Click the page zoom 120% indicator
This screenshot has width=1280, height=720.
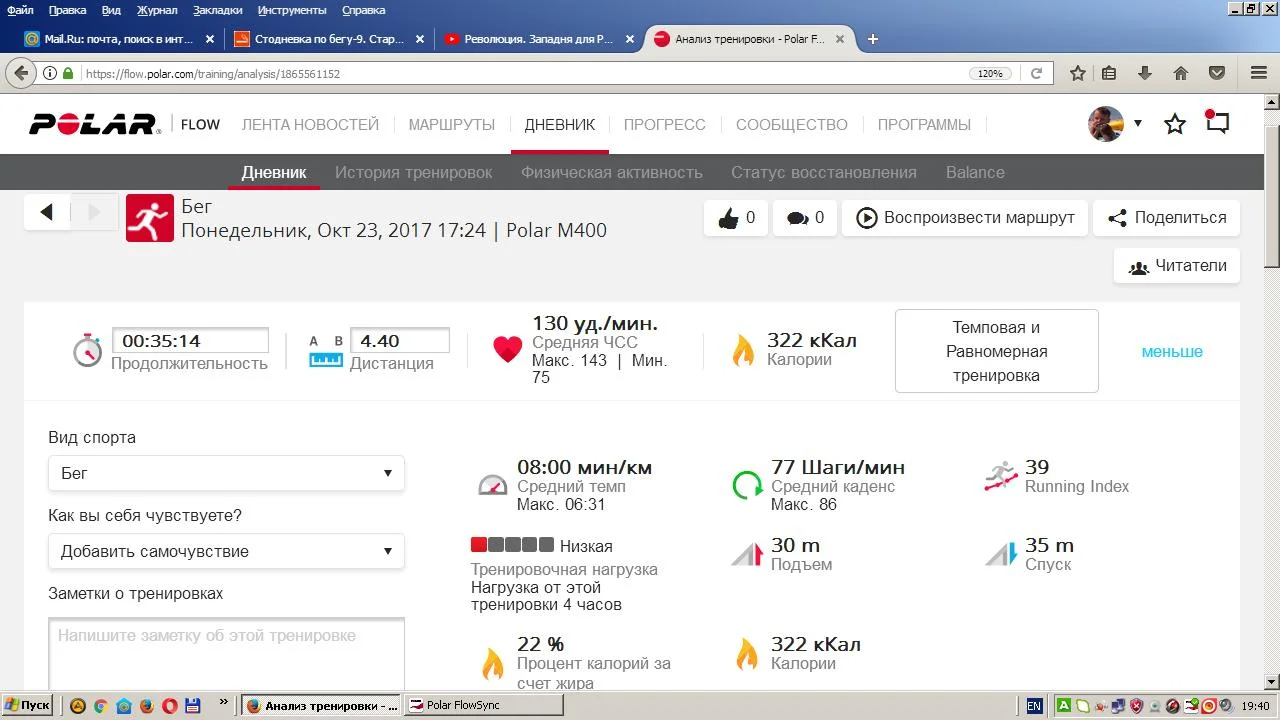point(990,74)
